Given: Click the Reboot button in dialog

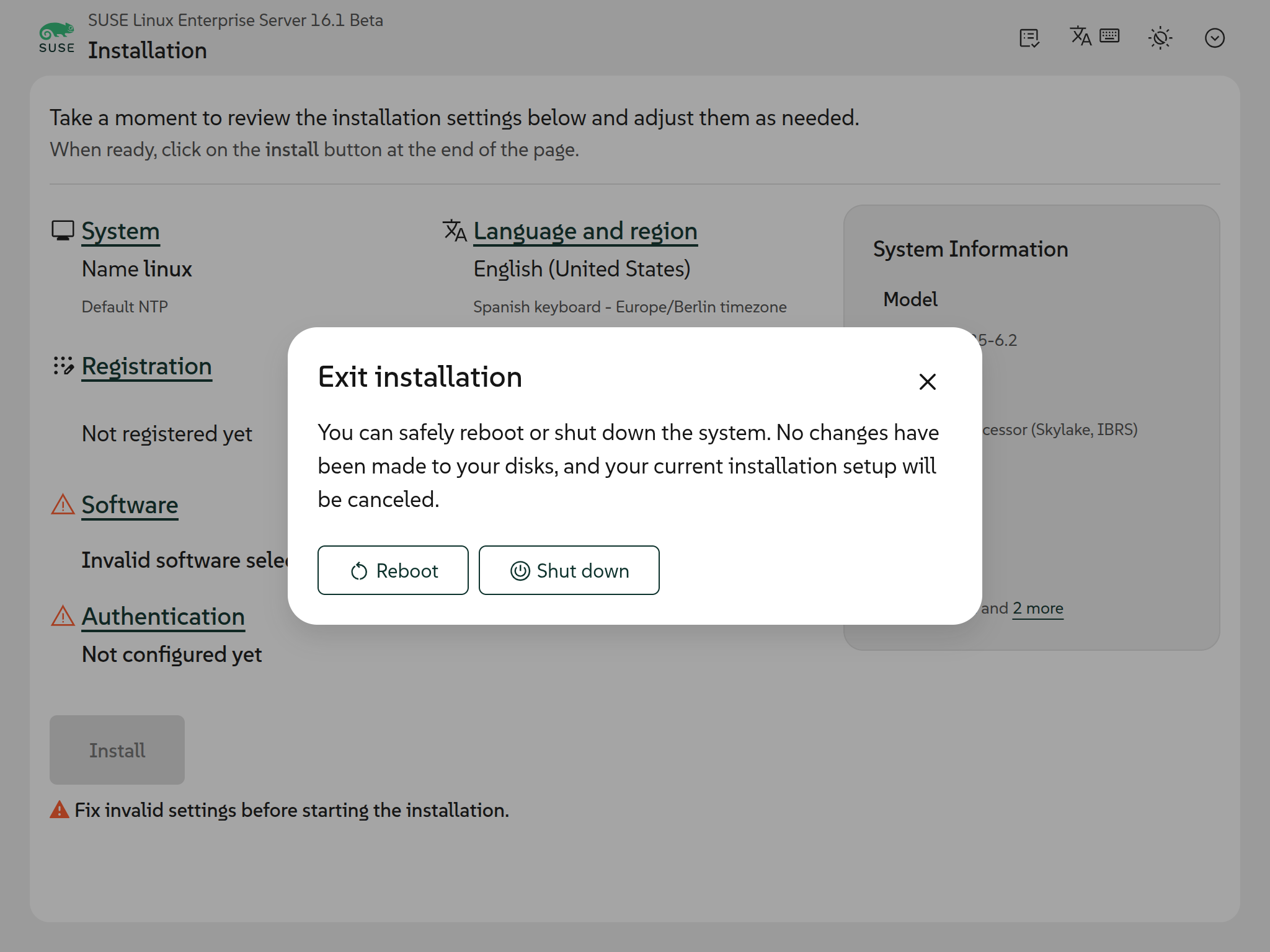Looking at the screenshot, I should coord(393,570).
